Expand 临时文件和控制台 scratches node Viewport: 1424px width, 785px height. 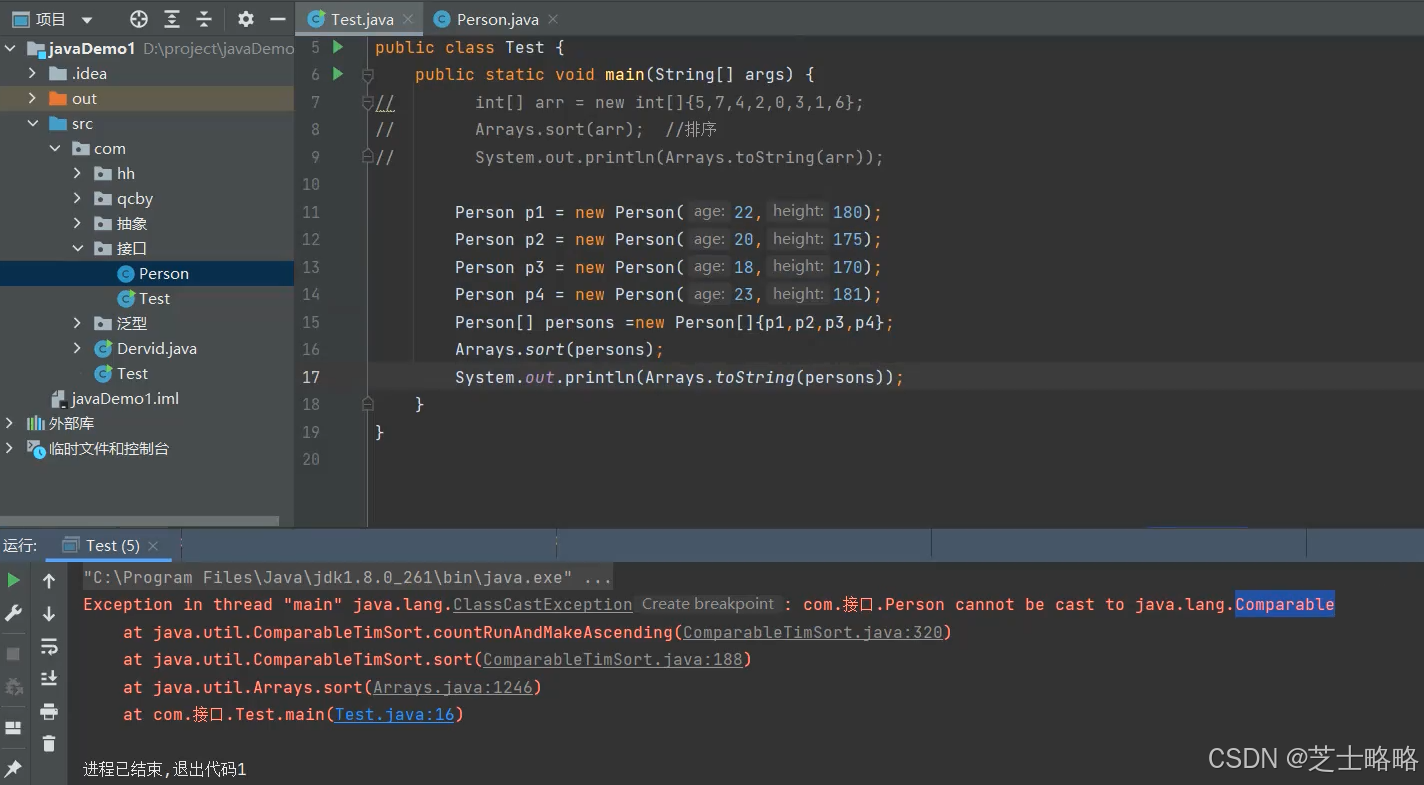(x=10, y=448)
